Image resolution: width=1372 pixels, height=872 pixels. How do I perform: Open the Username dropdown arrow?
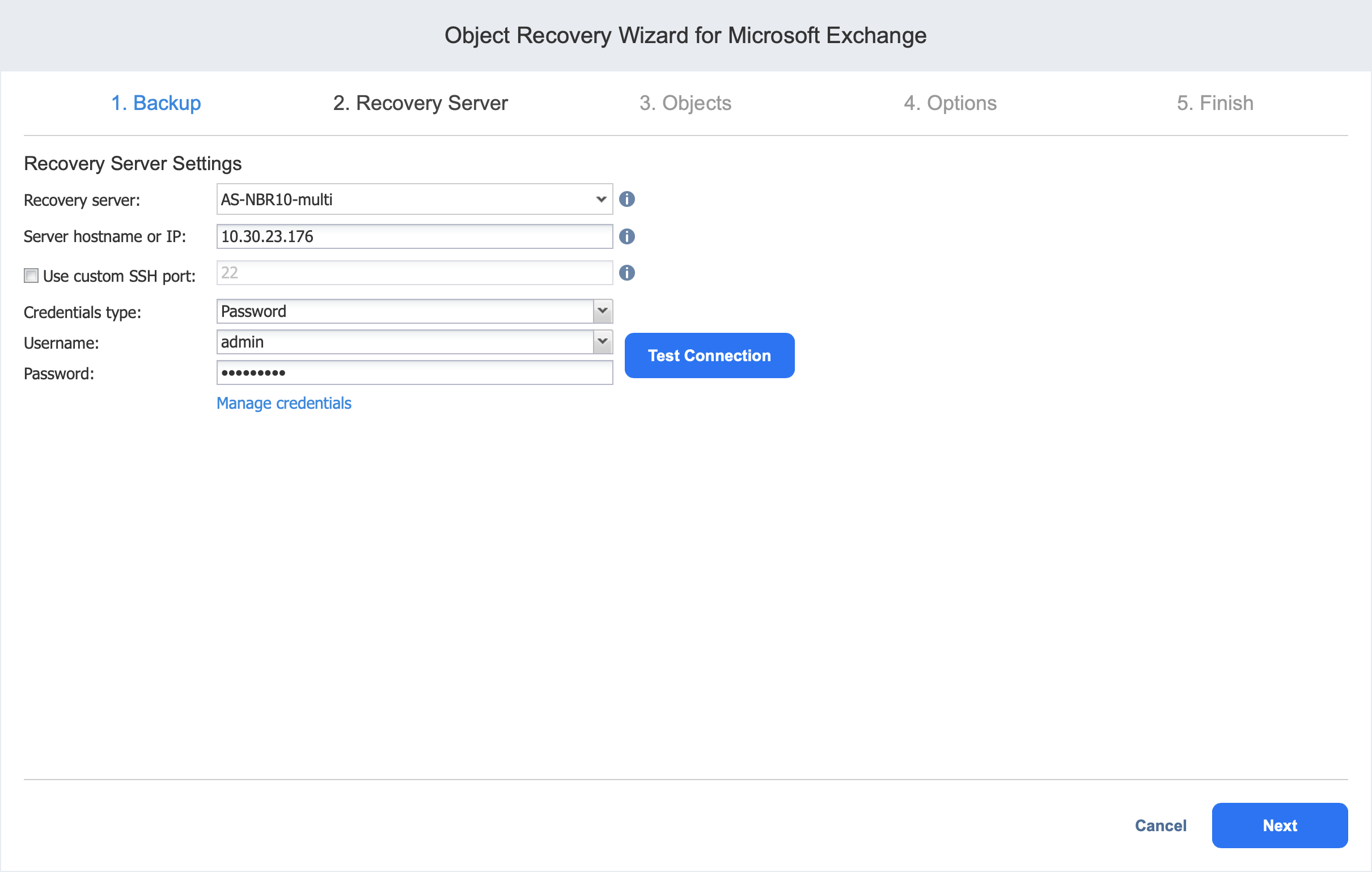pyautogui.click(x=602, y=342)
